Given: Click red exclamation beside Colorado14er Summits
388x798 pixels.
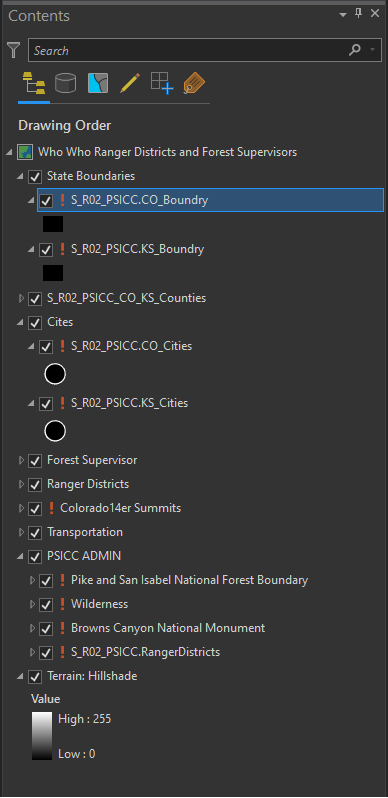Looking at the screenshot, I should coord(51,508).
